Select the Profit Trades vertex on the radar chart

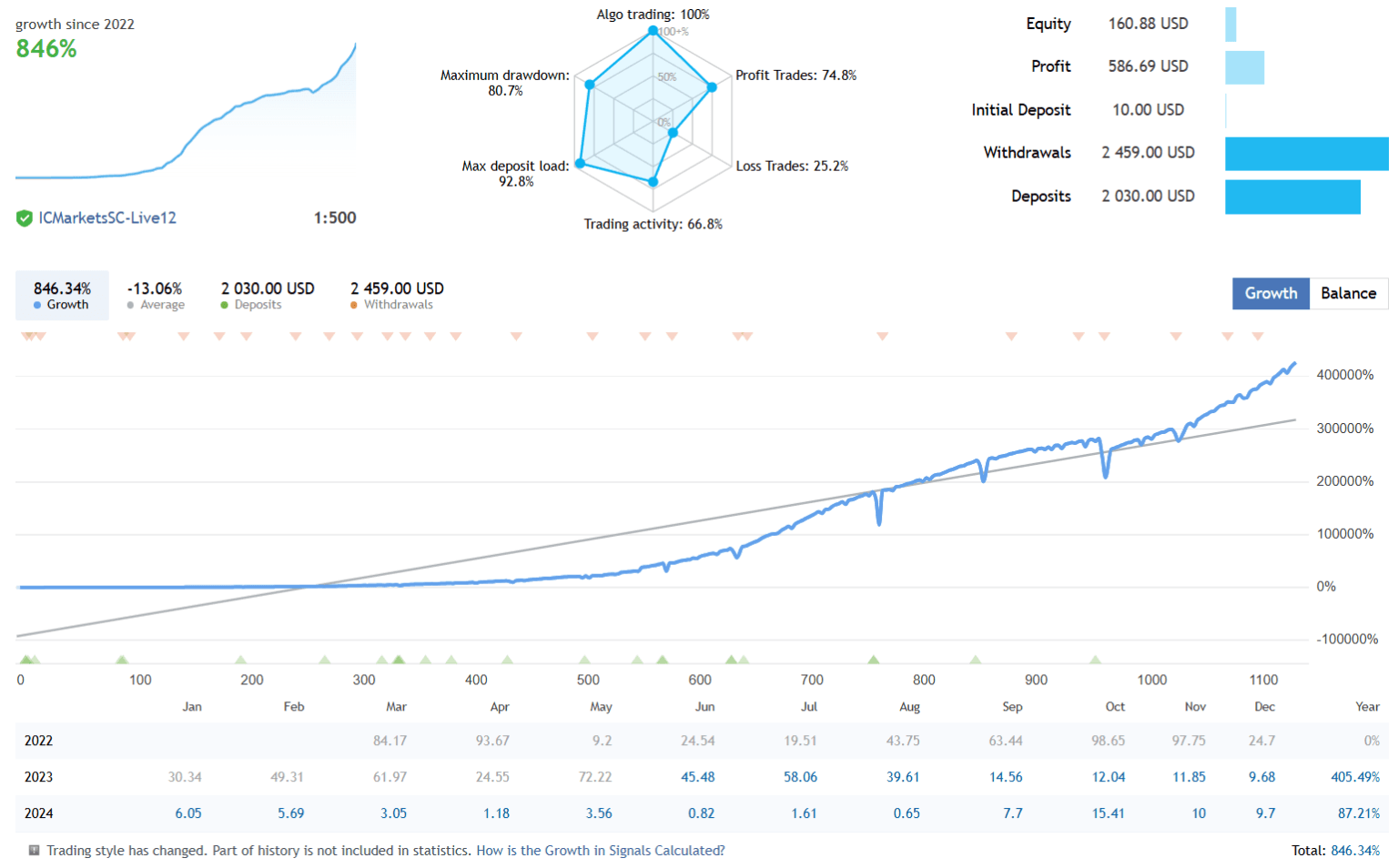coord(712,87)
